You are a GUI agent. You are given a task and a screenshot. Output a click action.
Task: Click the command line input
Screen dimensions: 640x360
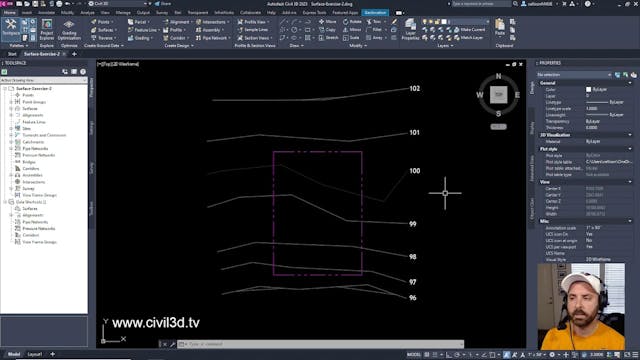tap(321, 344)
